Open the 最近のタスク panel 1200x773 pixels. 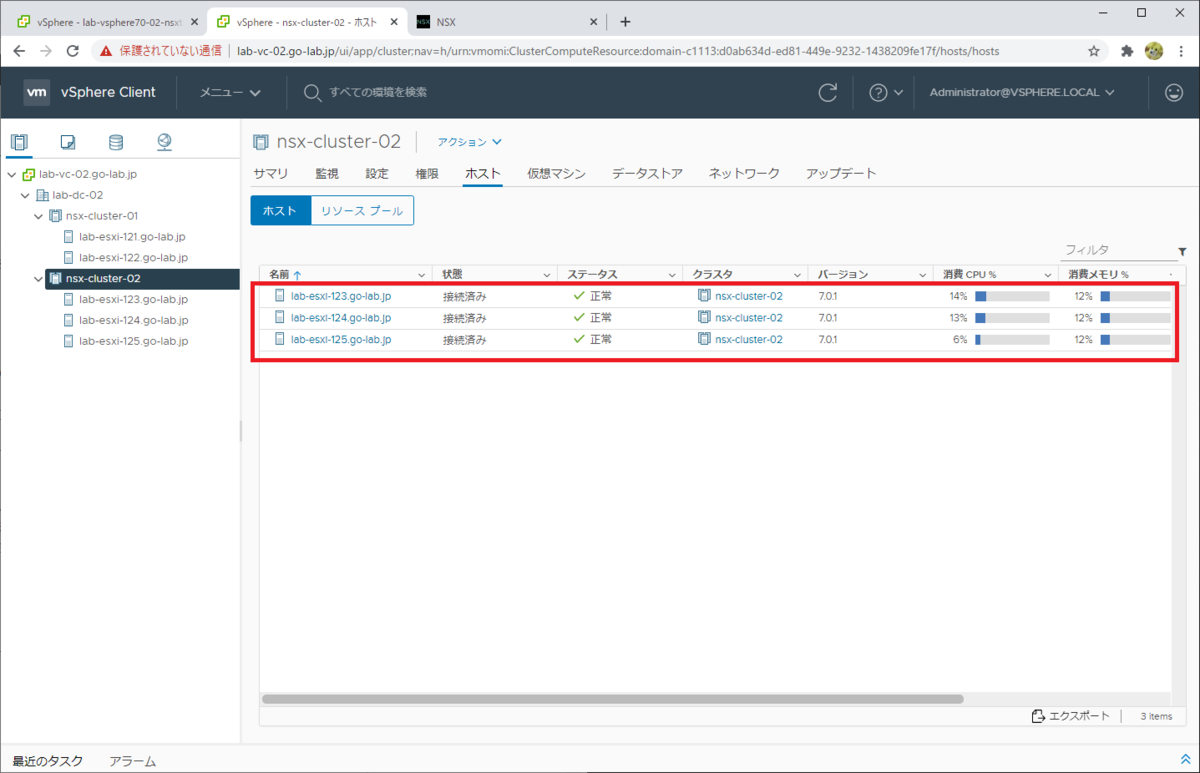point(48,761)
